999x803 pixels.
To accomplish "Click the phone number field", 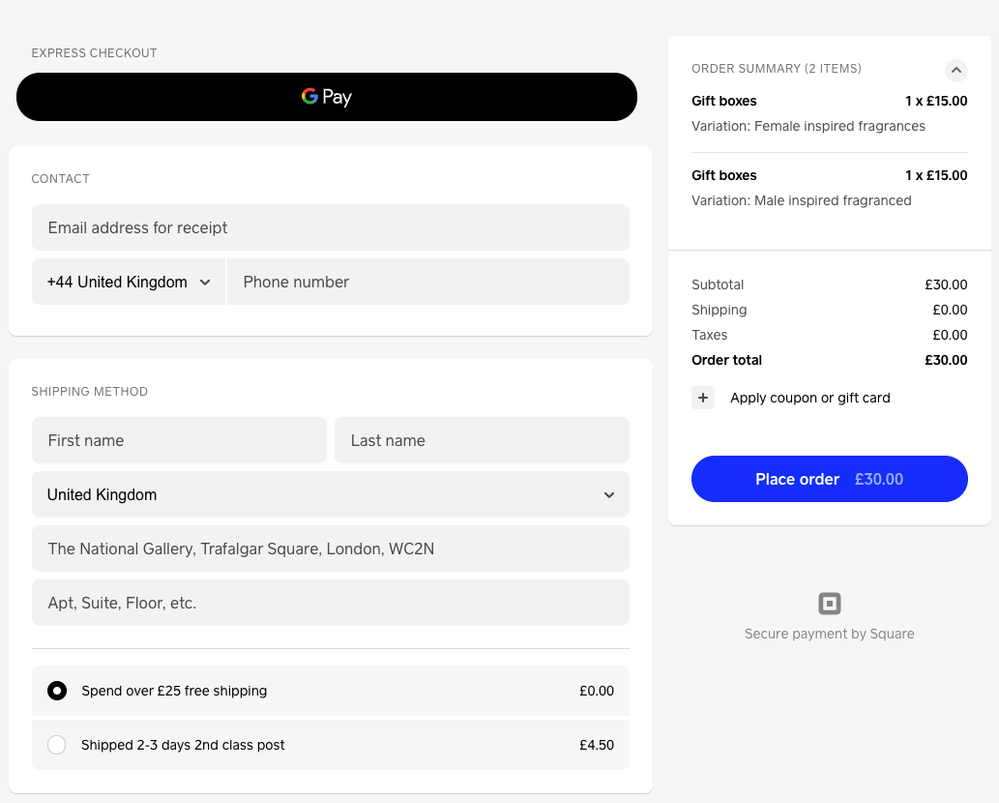I will point(428,281).
